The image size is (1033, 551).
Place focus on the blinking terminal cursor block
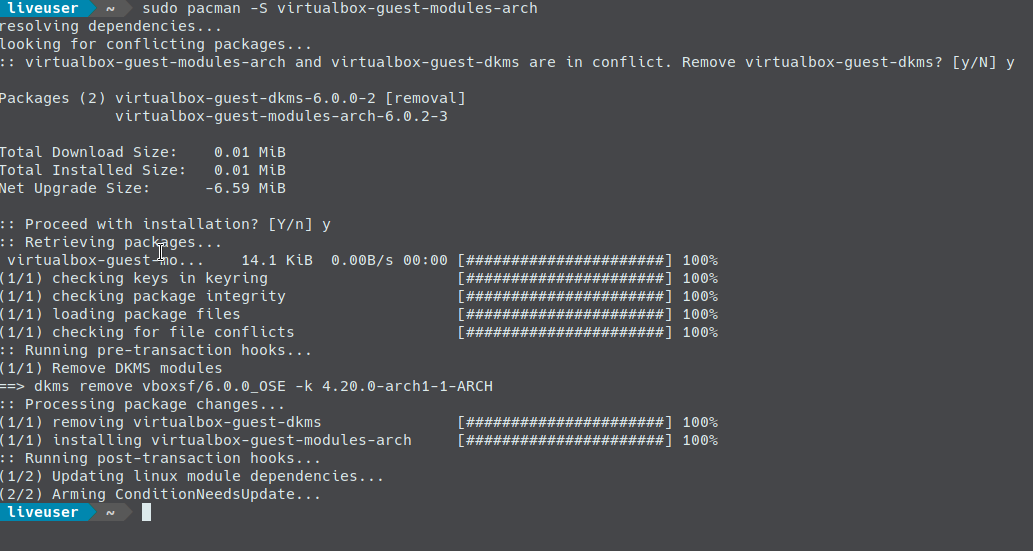tap(146, 512)
